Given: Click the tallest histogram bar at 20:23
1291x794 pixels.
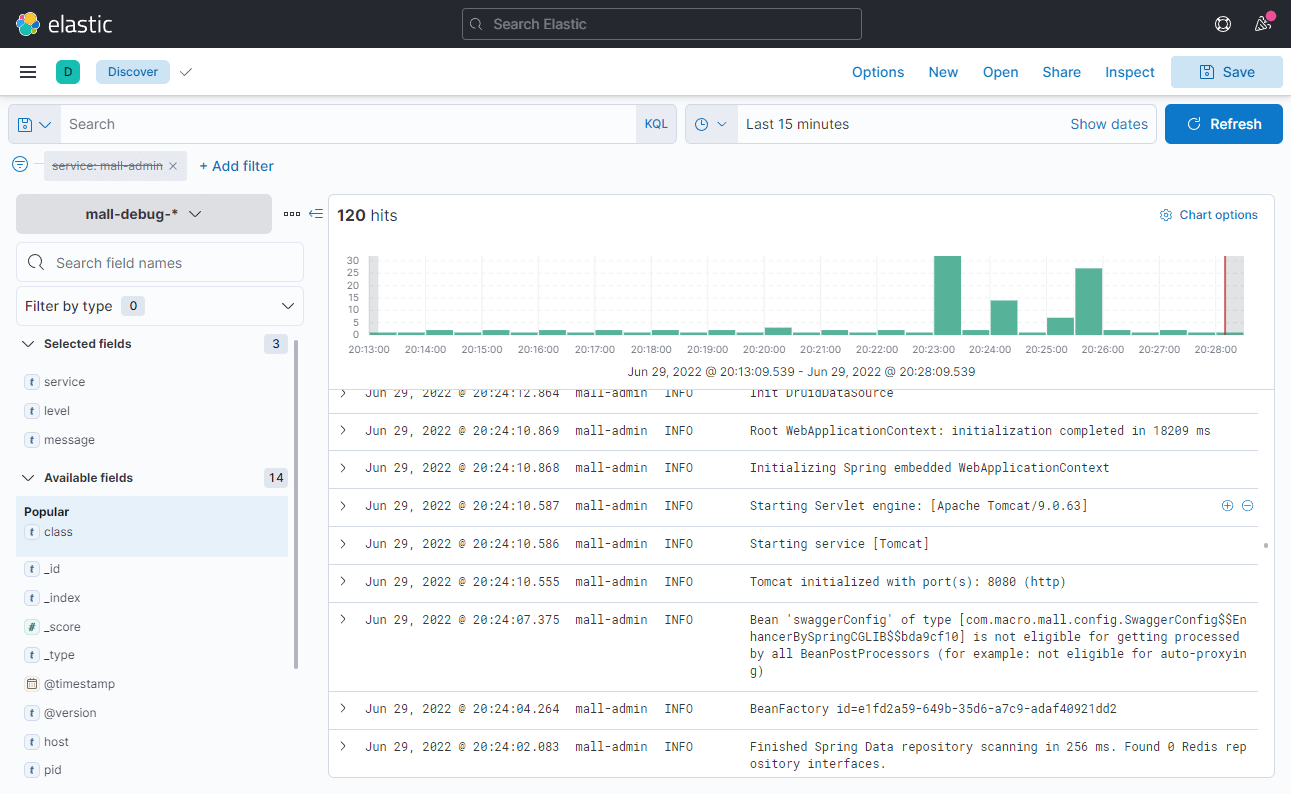Looking at the screenshot, I should [x=947, y=295].
